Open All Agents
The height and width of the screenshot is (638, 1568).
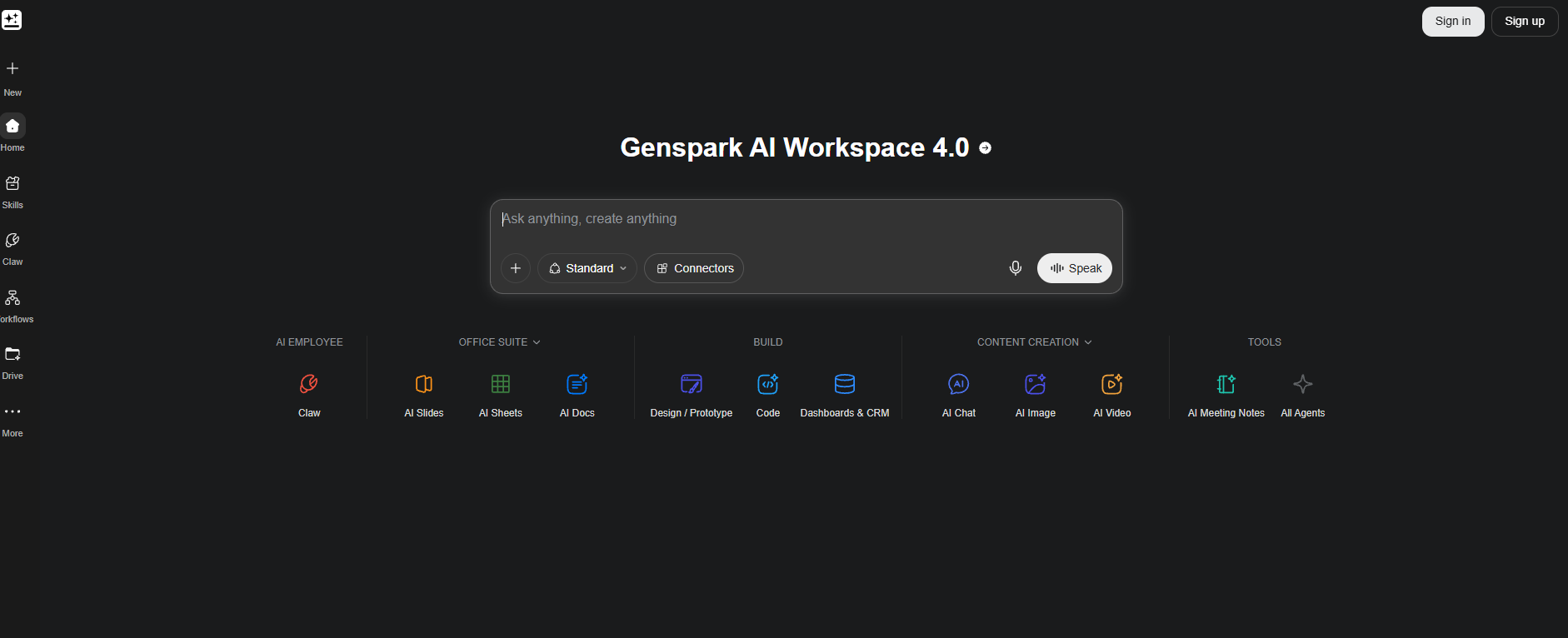pyautogui.click(x=1303, y=395)
